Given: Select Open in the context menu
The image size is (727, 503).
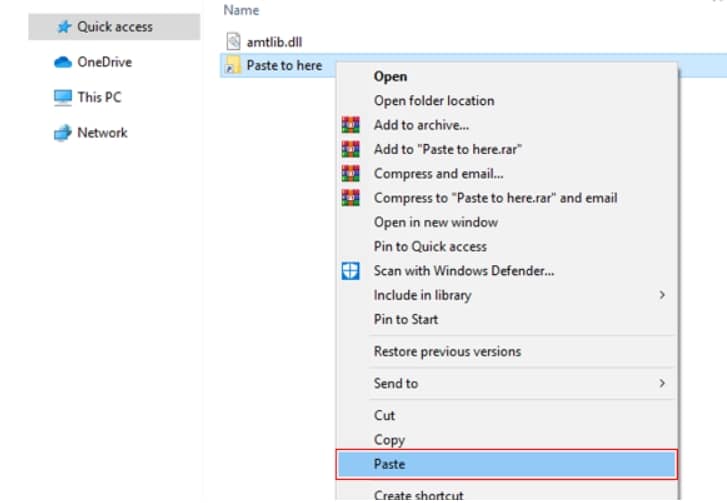Looking at the screenshot, I should point(390,76).
